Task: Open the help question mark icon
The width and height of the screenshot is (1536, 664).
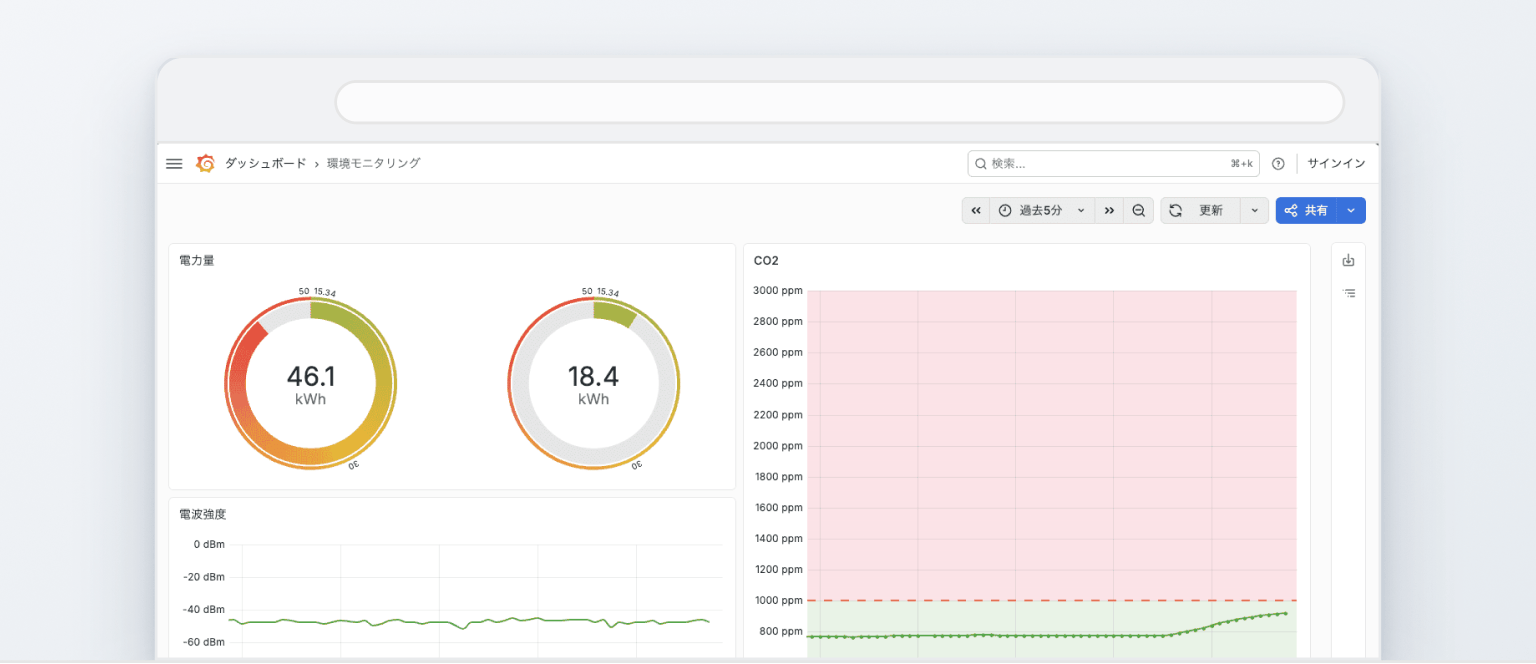Action: [x=1278, y=164]
